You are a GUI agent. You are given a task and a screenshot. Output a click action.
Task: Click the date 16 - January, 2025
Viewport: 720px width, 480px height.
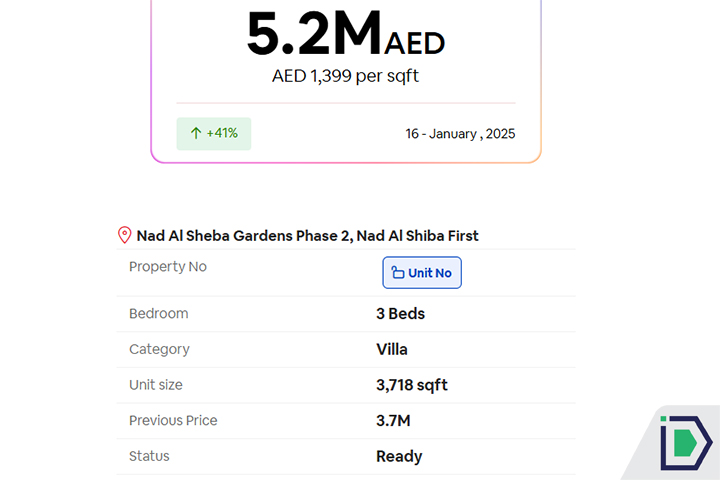460,133
